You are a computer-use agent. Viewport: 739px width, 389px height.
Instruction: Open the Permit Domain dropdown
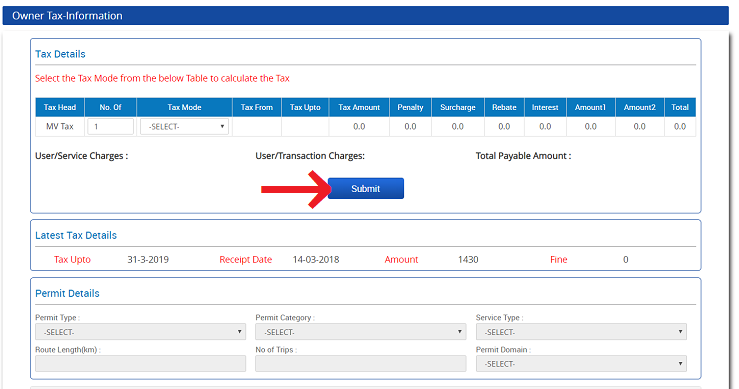581,364
